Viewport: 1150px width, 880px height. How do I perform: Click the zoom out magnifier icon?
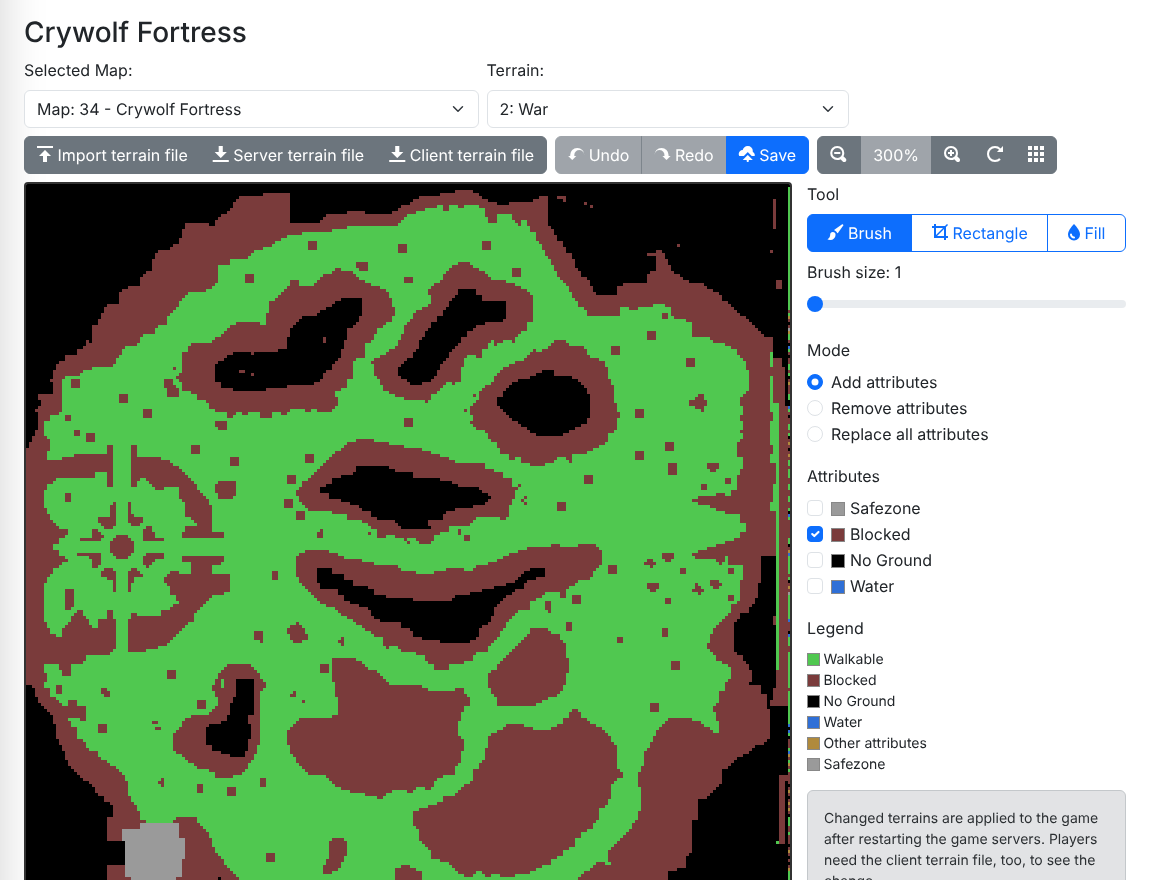[838, 155]
